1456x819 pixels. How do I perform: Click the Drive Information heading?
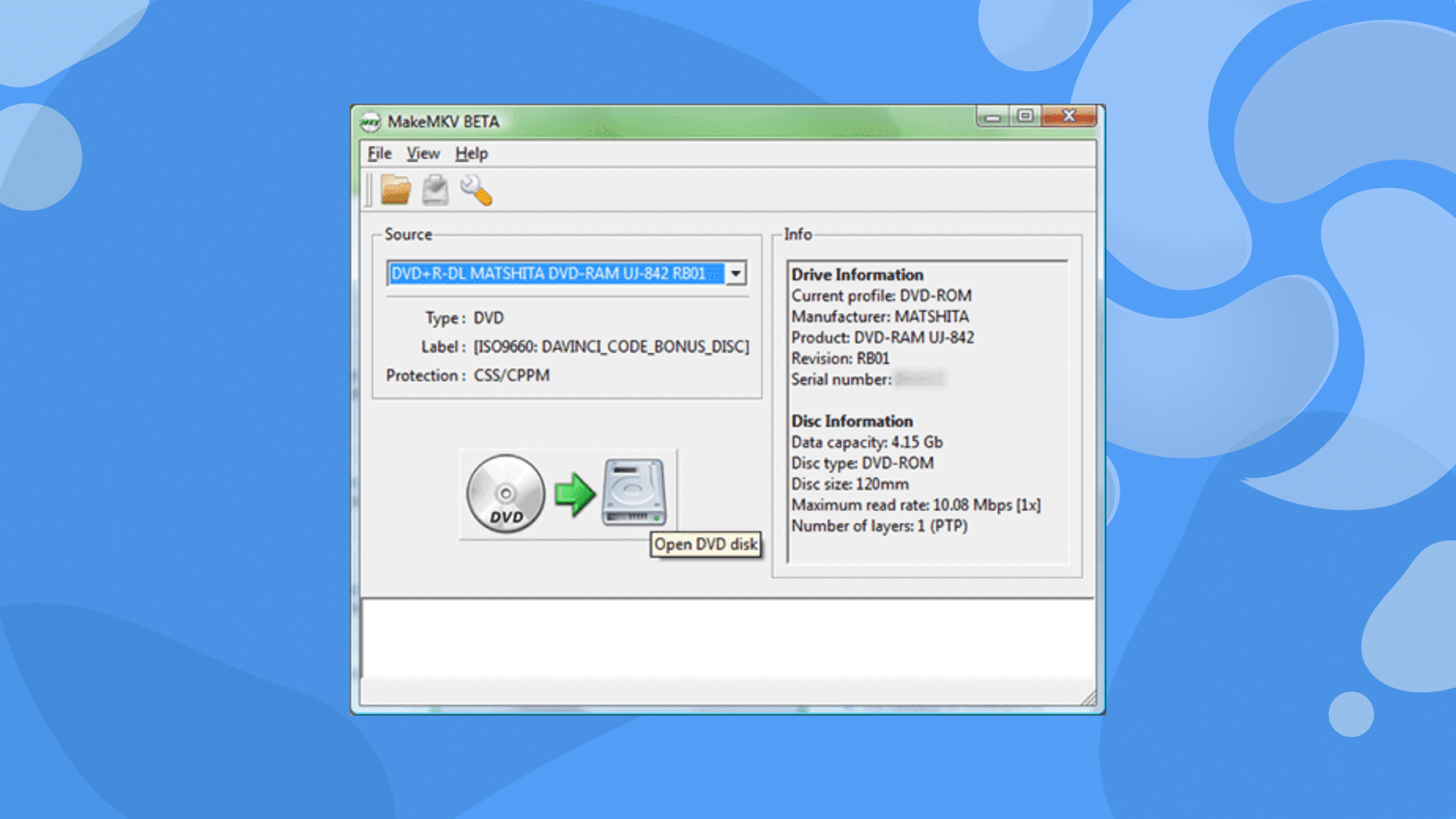tap(857, 275)
